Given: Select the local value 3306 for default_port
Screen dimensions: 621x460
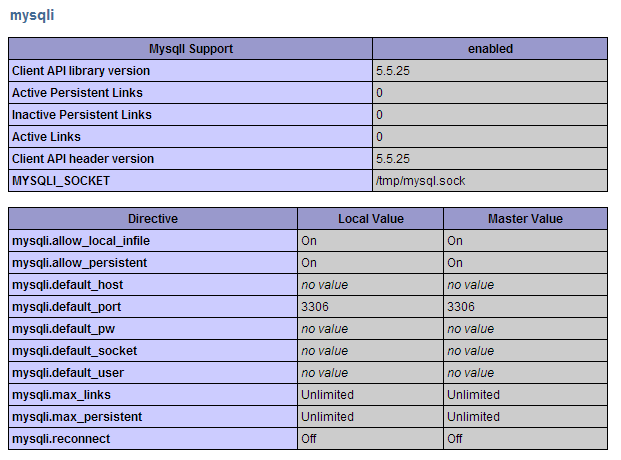Looking at the screenshot, I should 315,307.
